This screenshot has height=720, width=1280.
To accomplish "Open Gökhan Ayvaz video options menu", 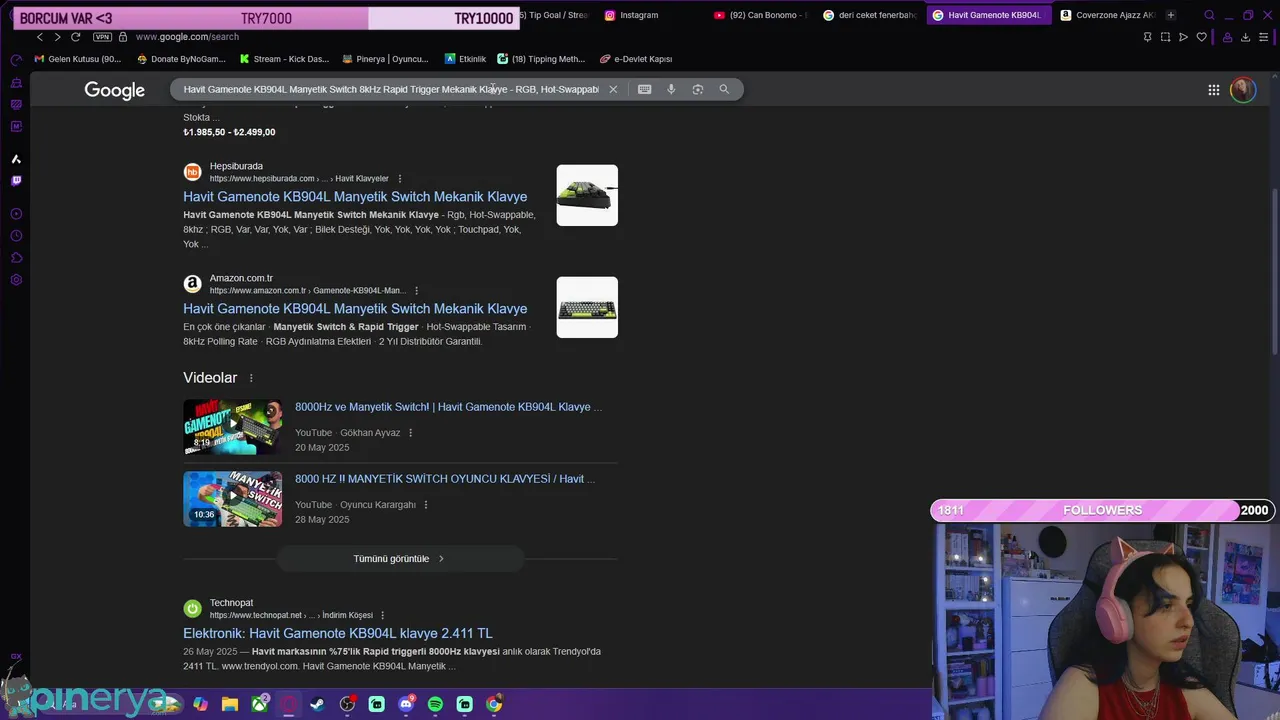I will click(x=410, y=433).
